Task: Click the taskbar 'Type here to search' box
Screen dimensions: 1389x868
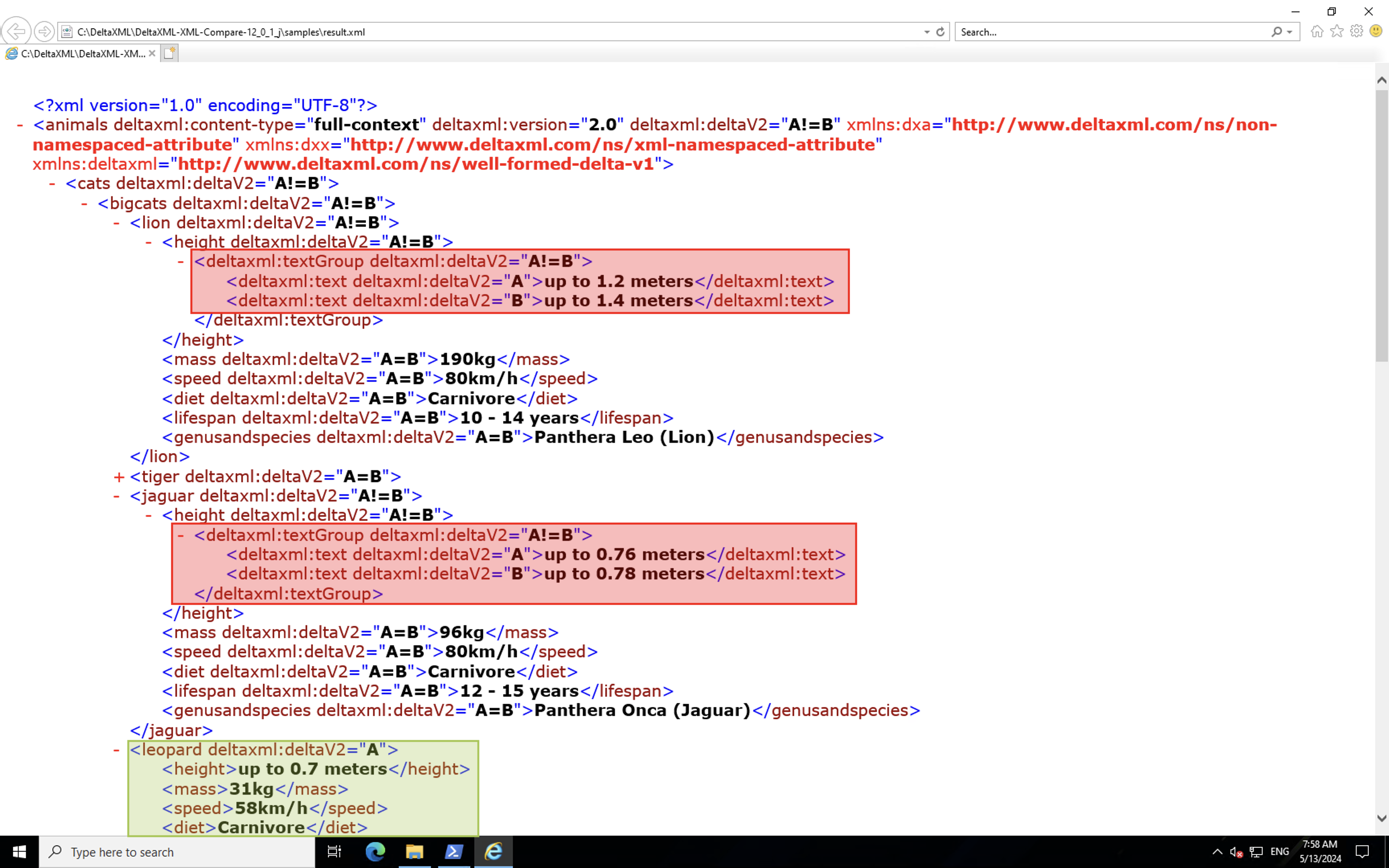Action: (x=177, y=852)
